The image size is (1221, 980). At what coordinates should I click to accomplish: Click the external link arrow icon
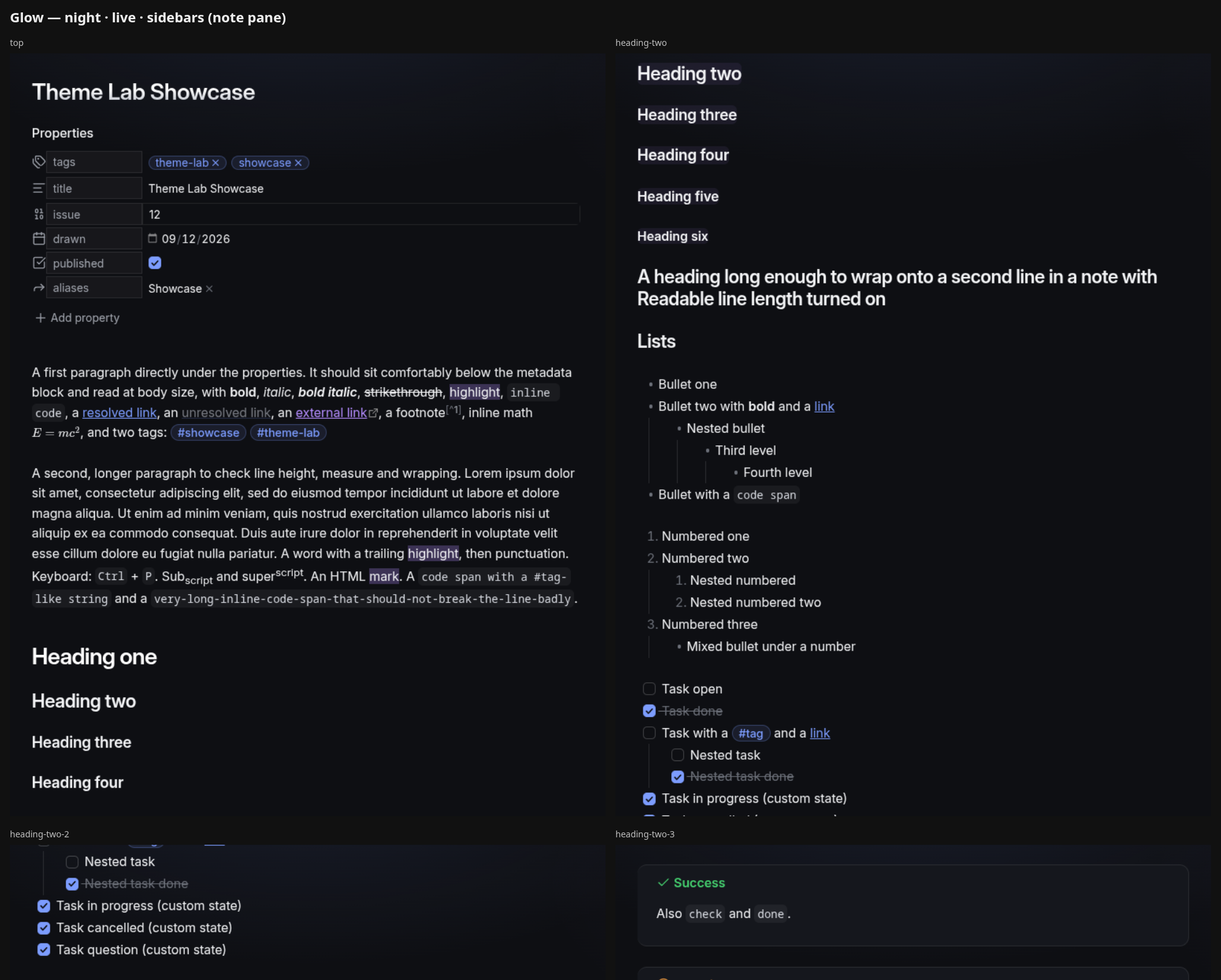pos(373,413)
